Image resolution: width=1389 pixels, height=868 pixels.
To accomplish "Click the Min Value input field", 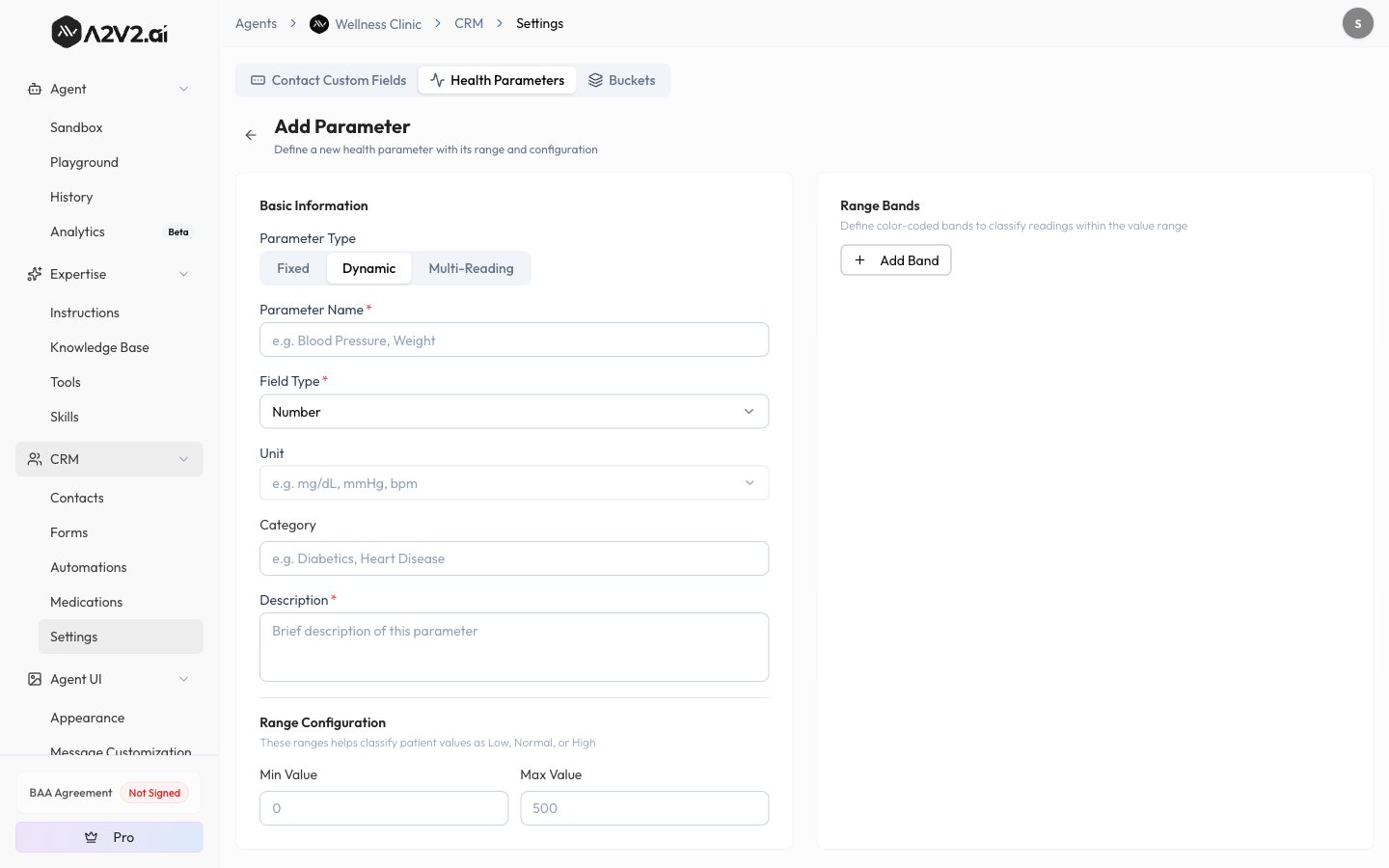I will pos(384,808).
